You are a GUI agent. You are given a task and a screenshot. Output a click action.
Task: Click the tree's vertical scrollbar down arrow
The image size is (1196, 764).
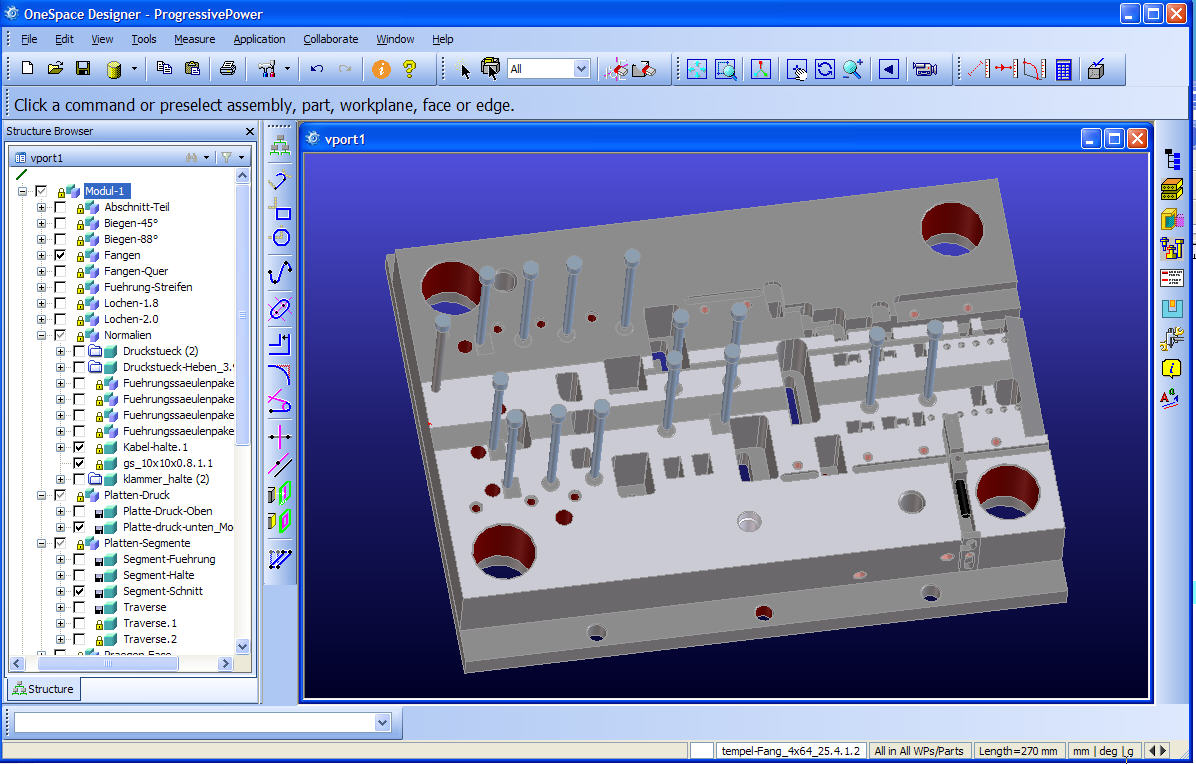pos(243,646)
